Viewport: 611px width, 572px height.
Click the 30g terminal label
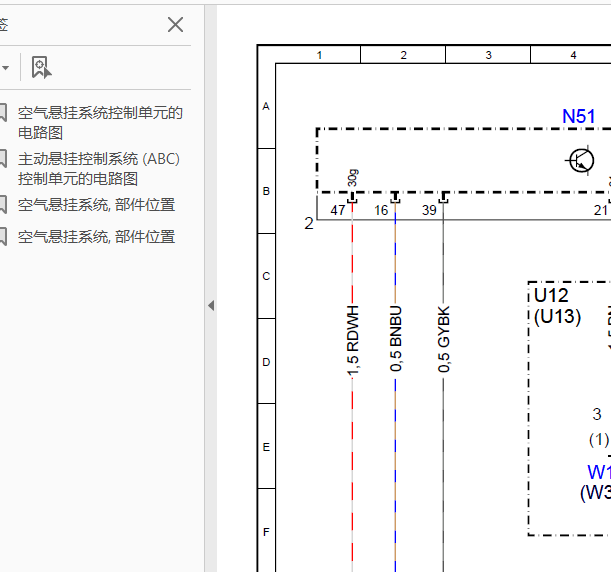pyautogui.click(x=353, y=178)
